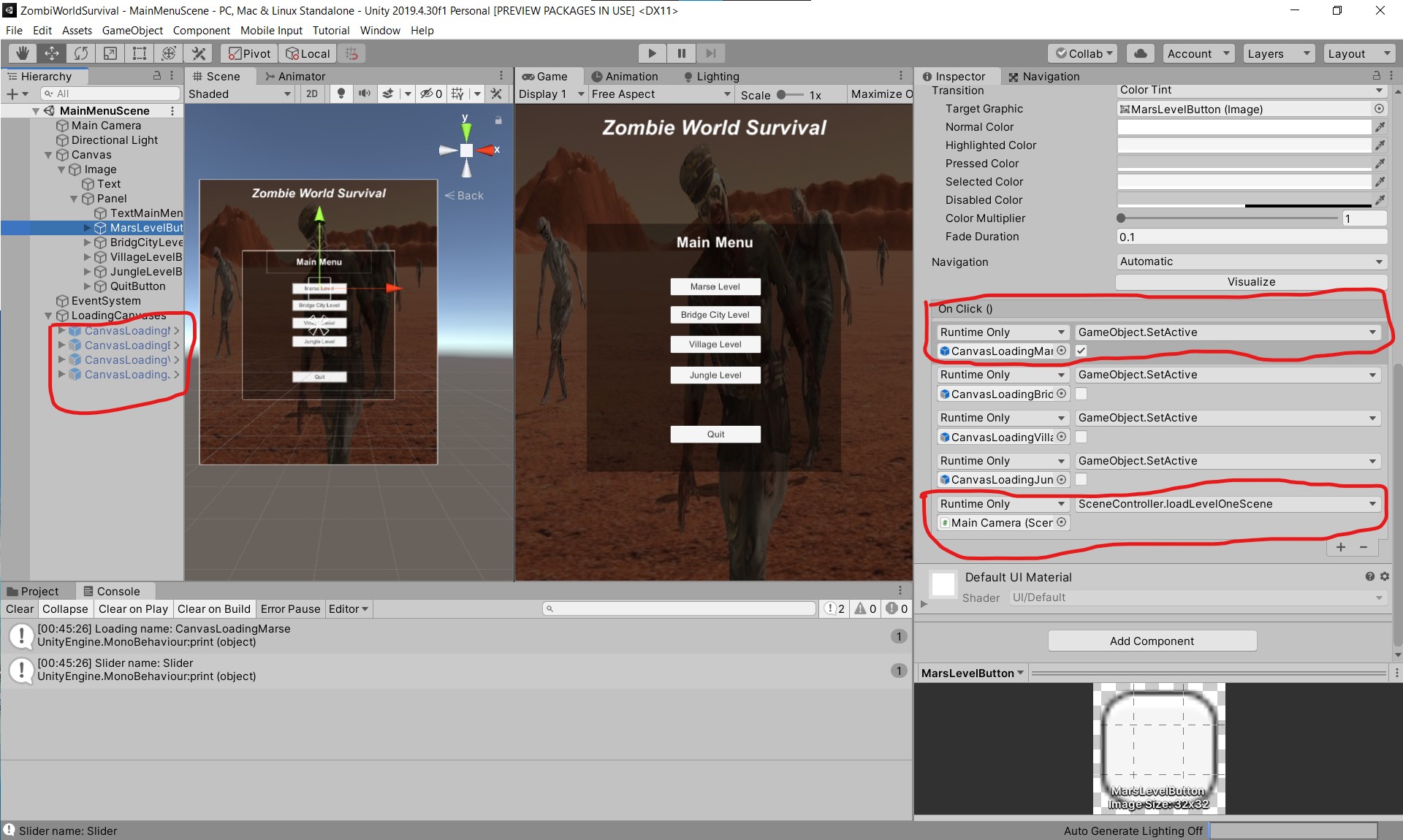Start Play mode
The image size is (1403, 840).
[652, 53]
